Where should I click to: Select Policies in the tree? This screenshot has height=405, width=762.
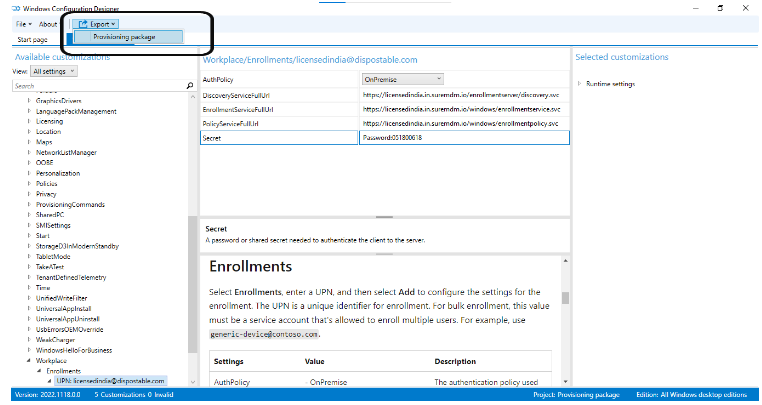46,184
